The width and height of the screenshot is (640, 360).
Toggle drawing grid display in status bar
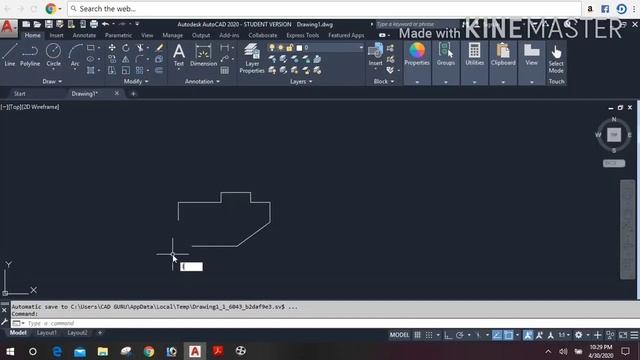pyautogui.click(x=417, y=335)
